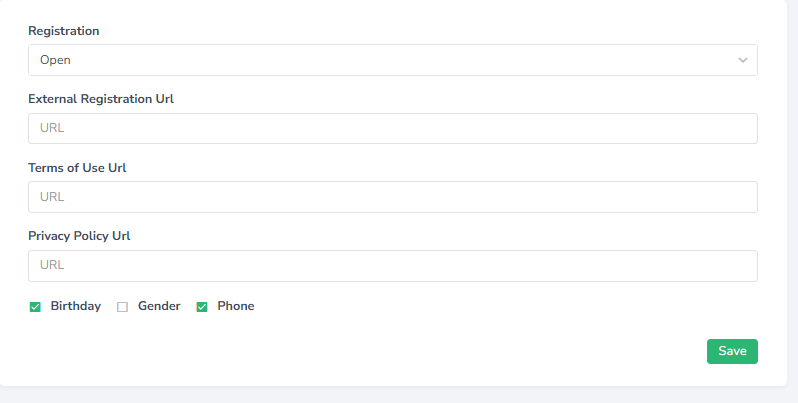Disable the Phone checkbox
This screenshot has width=798, height=403.
pyautogui.click(x=202, y=307)
